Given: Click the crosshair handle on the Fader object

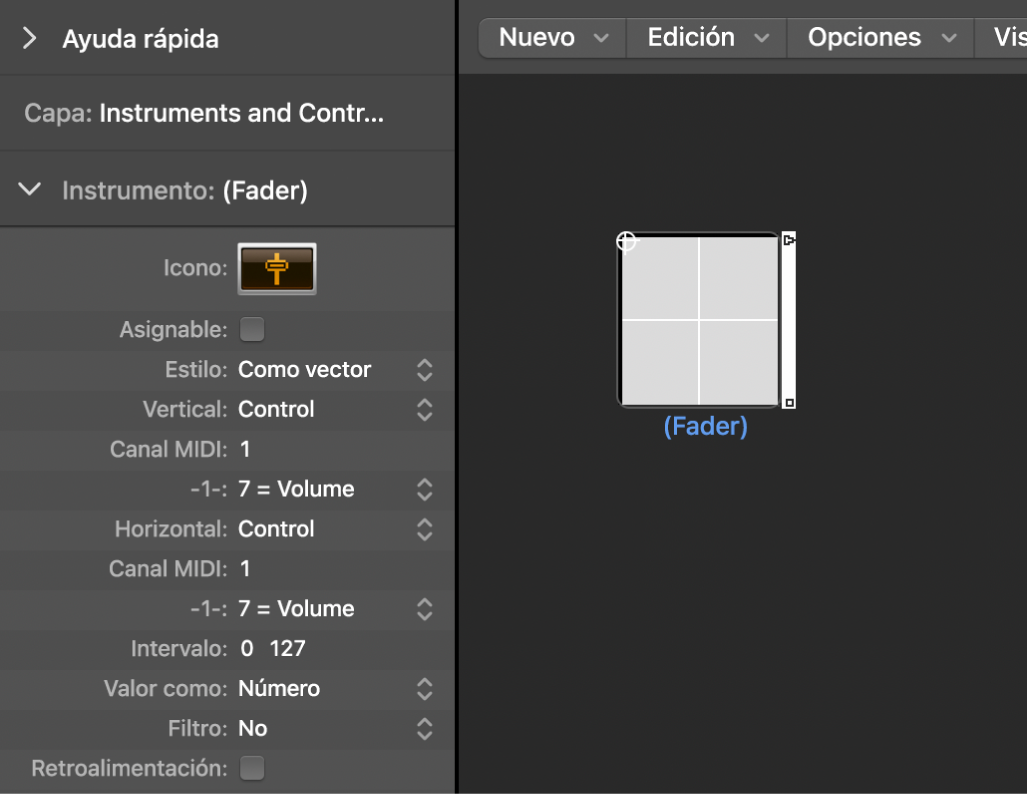Looking at the screenshot, I should click(626, 240).
